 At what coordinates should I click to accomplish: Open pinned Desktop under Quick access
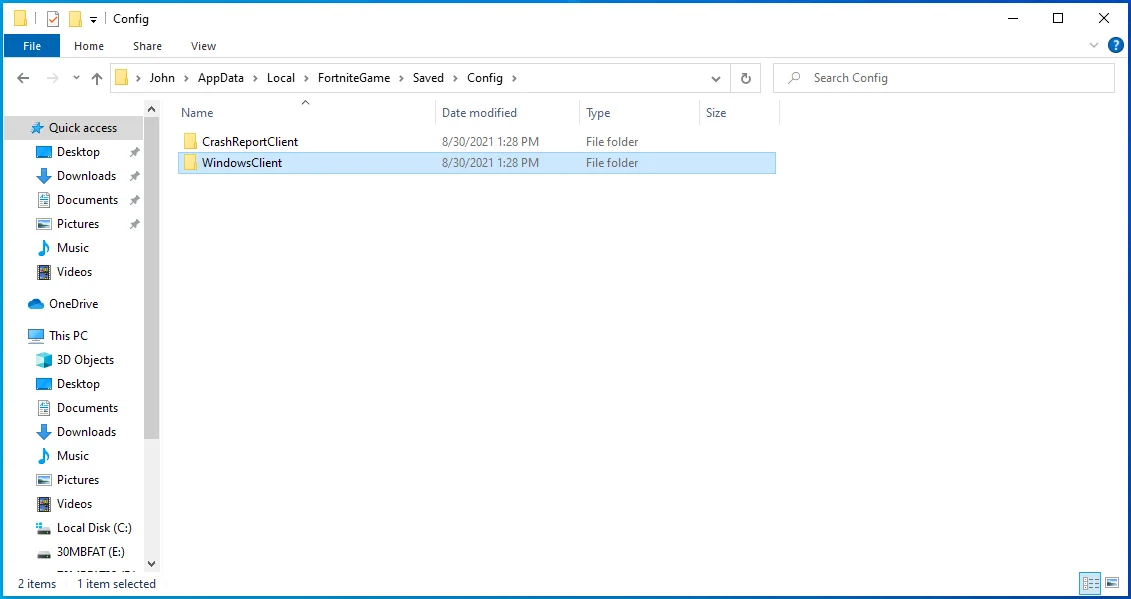coord(78,152)
